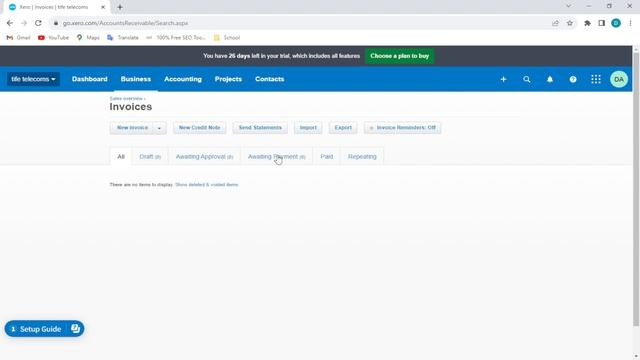Screen dimensions: 640x360
Task: Open the YouTube bookmark
Action: [53, 38]
